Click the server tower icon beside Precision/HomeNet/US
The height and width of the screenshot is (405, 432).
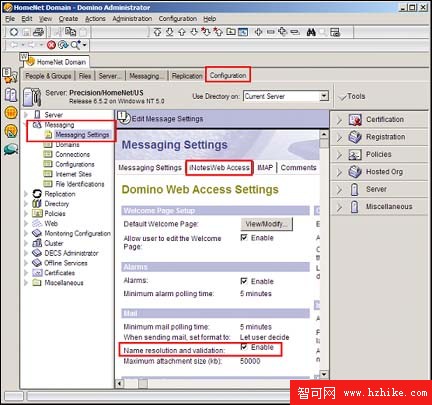pyautogui.click(x=32, y=97)
